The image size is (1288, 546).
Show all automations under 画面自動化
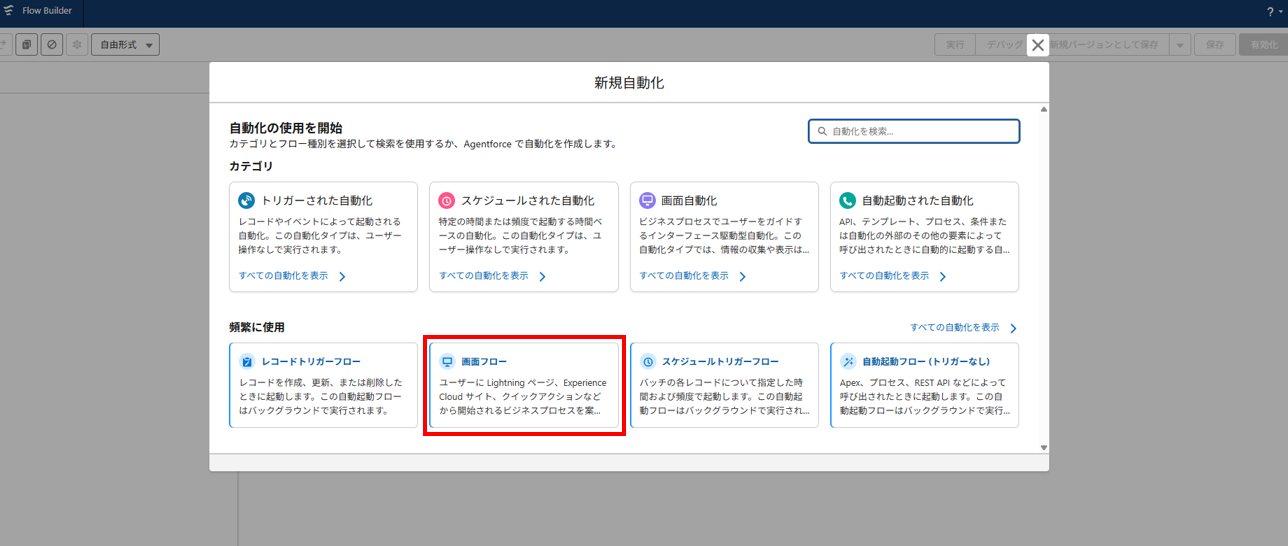pyautogui.click(x=694, y=276)
